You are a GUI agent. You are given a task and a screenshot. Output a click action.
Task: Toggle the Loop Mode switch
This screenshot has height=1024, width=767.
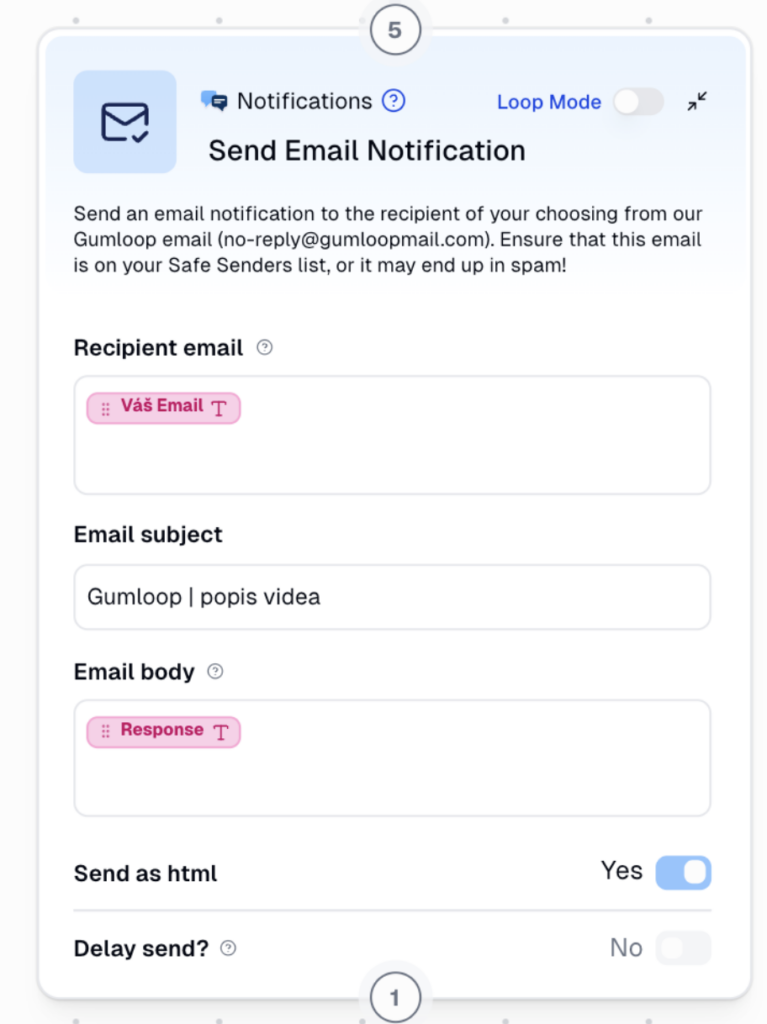[638, 102]
